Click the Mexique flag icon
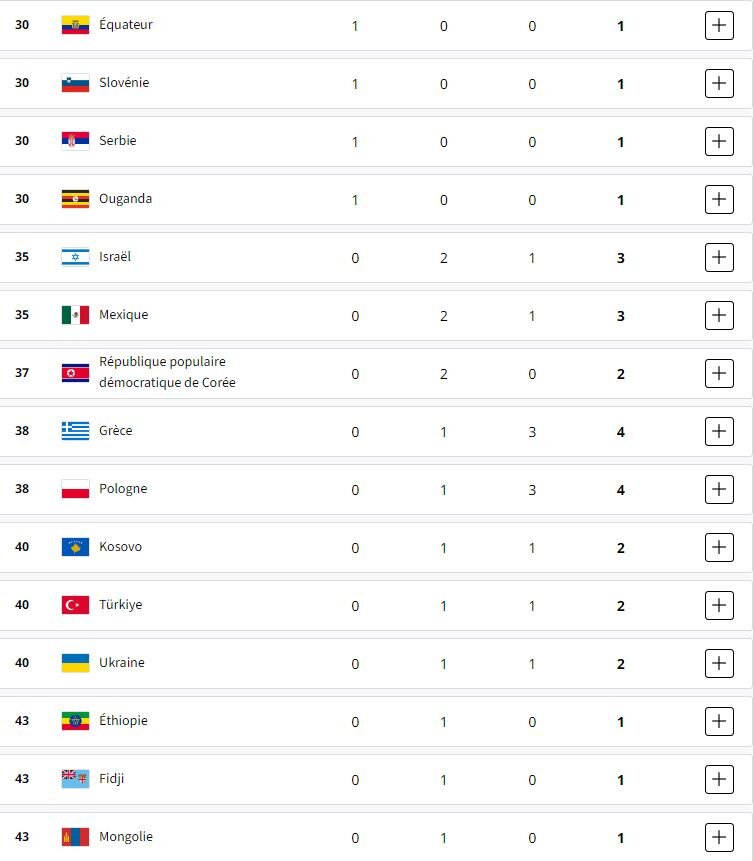This screenshot has height=861, width=753. tap(75, 315)
